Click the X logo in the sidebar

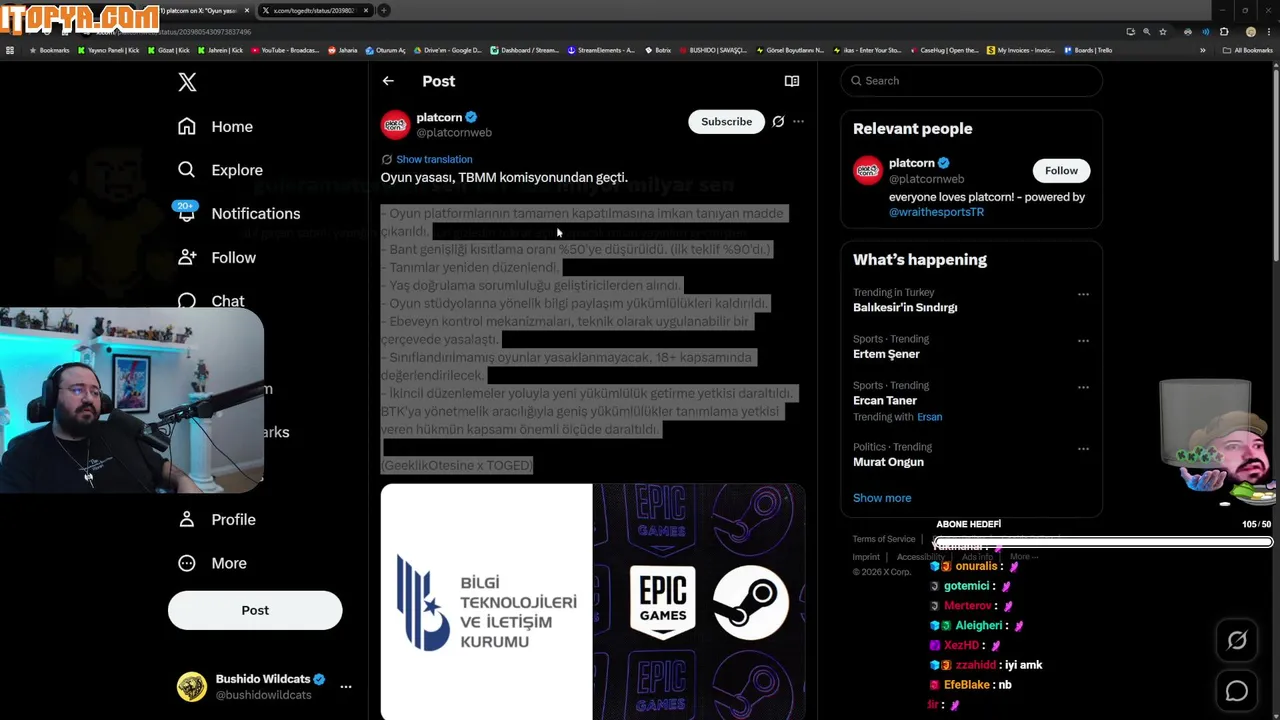tap(187, 82)
